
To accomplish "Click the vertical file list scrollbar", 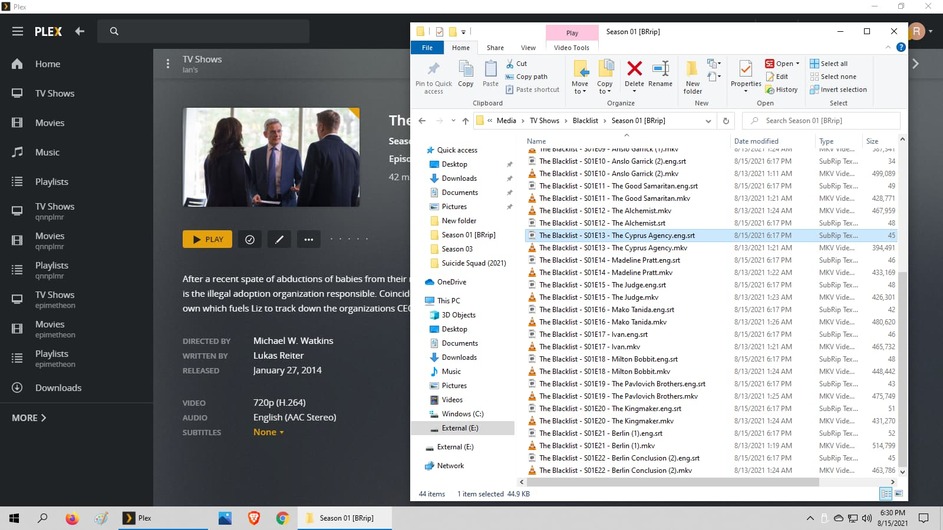I will [902, 370].
